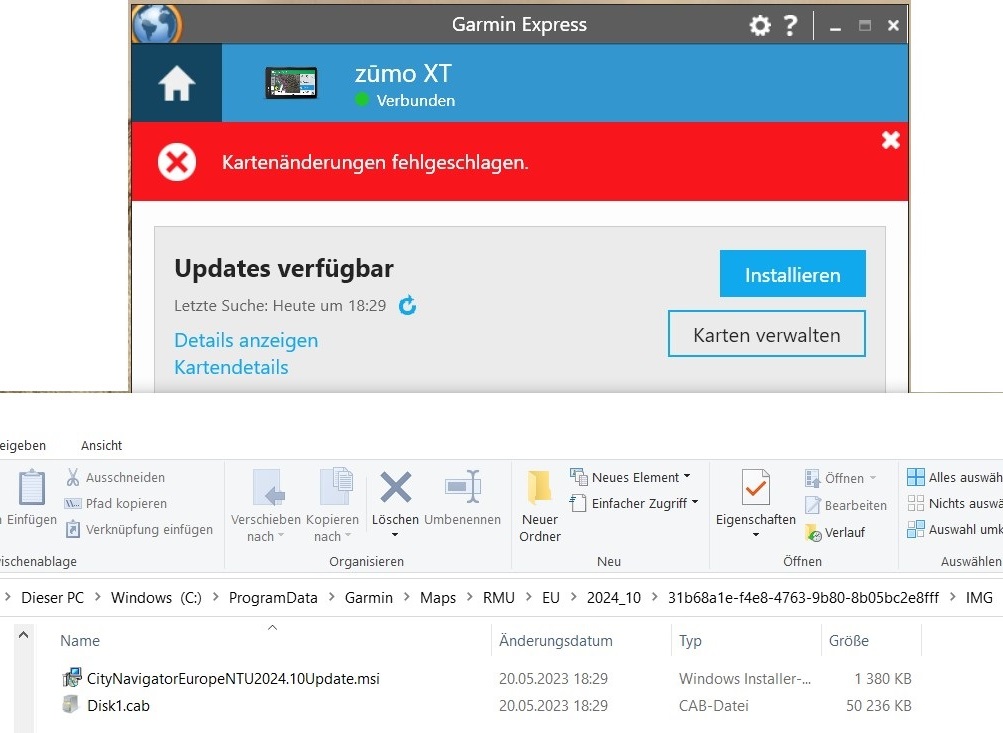Sort files by the Name column
This screenshot has width=1003, height=733.
[x=79, y=641]
